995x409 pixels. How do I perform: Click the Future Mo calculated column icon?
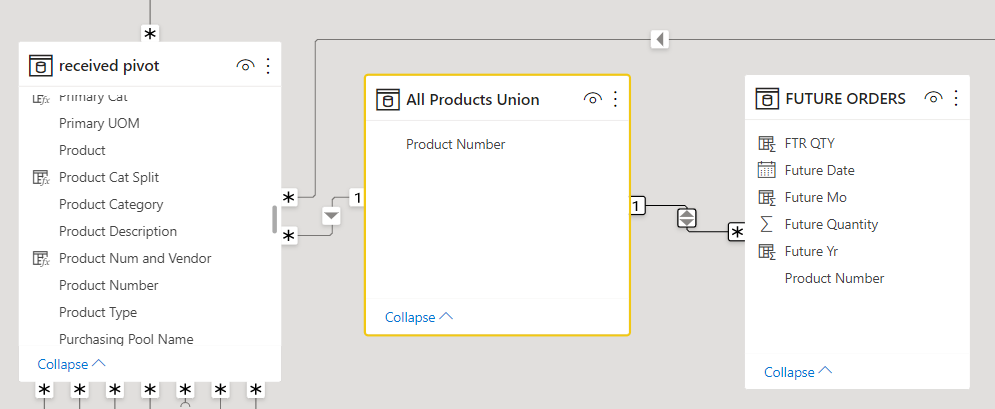767,197
